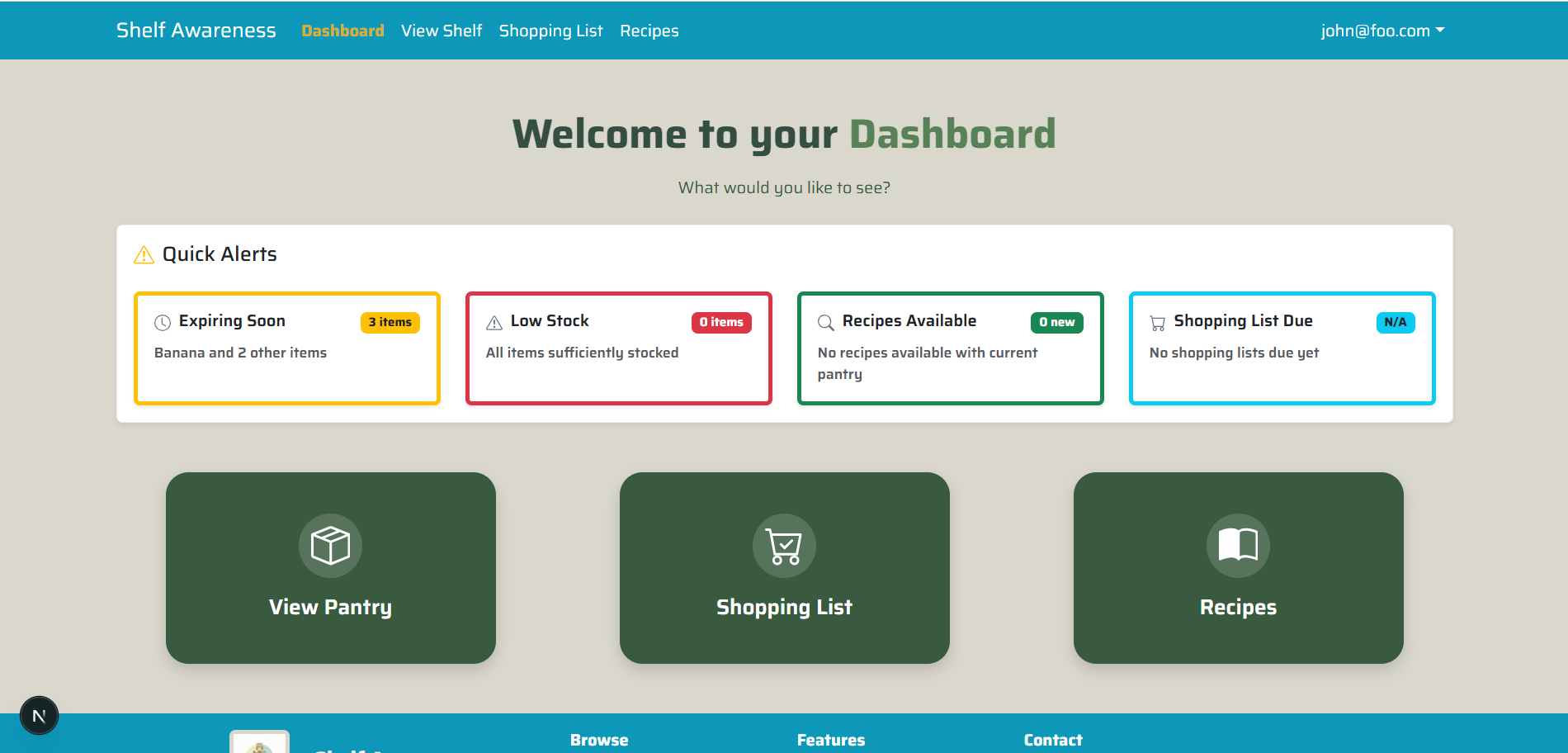The image size is (1568, 753).
Task: Click the open book icon on the Recipes card
Action: click(1237, 545)
